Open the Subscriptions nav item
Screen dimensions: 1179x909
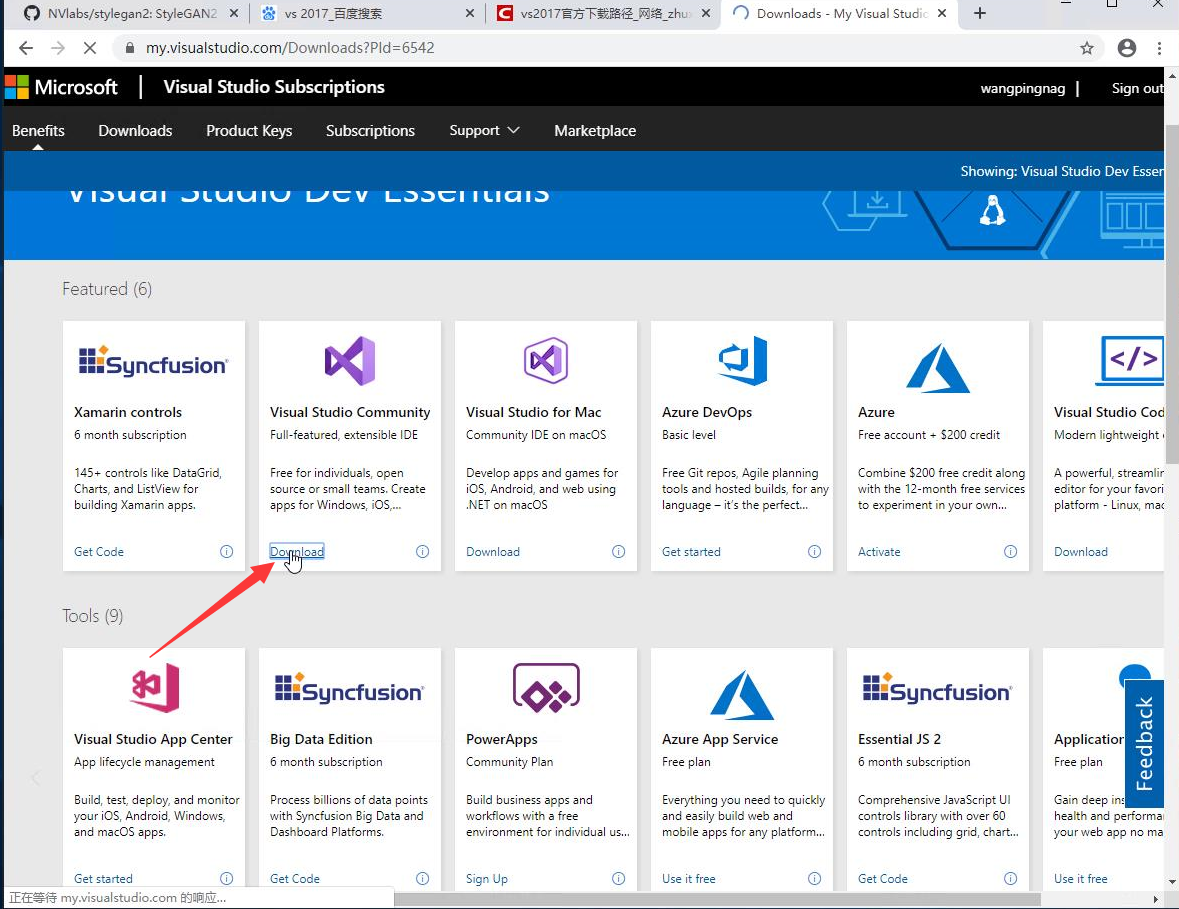[x=370, y=131]
